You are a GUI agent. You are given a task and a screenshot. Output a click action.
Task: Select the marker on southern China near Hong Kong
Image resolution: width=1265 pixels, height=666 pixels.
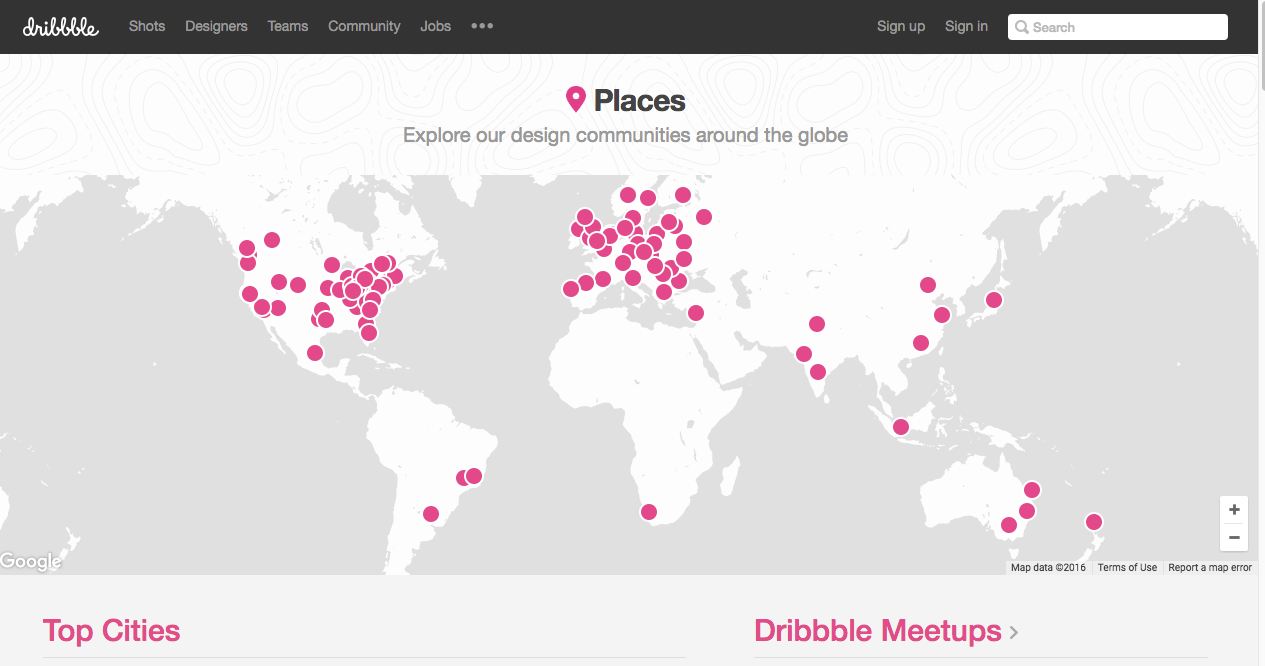[x=921, y=343]
